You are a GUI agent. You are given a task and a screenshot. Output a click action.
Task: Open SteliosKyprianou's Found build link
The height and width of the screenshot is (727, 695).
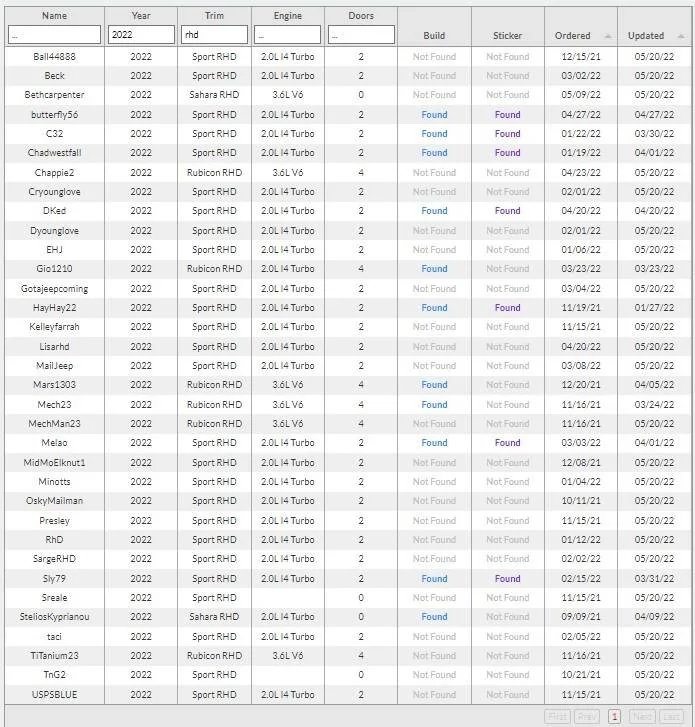[x=434, y=617]
